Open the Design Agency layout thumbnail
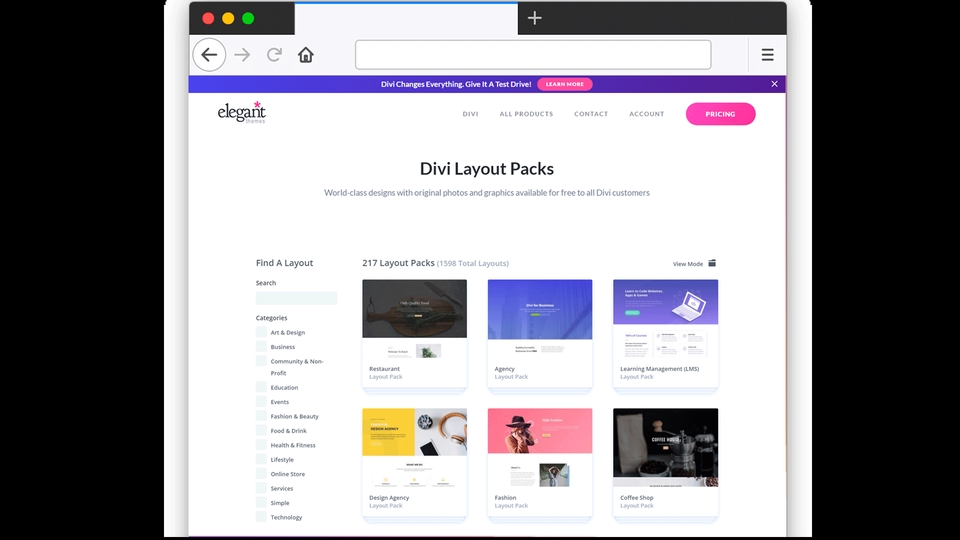The height and width of the screenshot is (540, 960). point(414,449)
